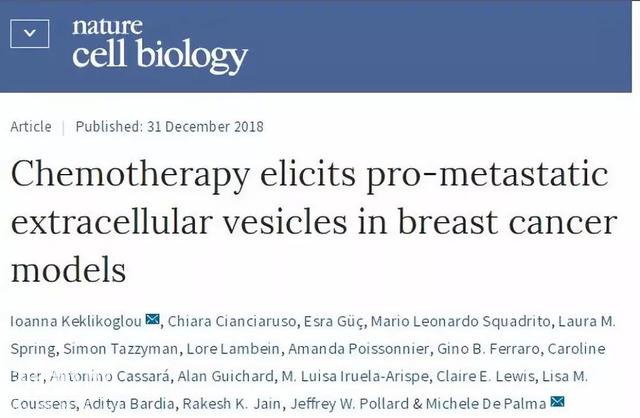Open the nature cell biology logo
The image size is (640, 418).
160,45
